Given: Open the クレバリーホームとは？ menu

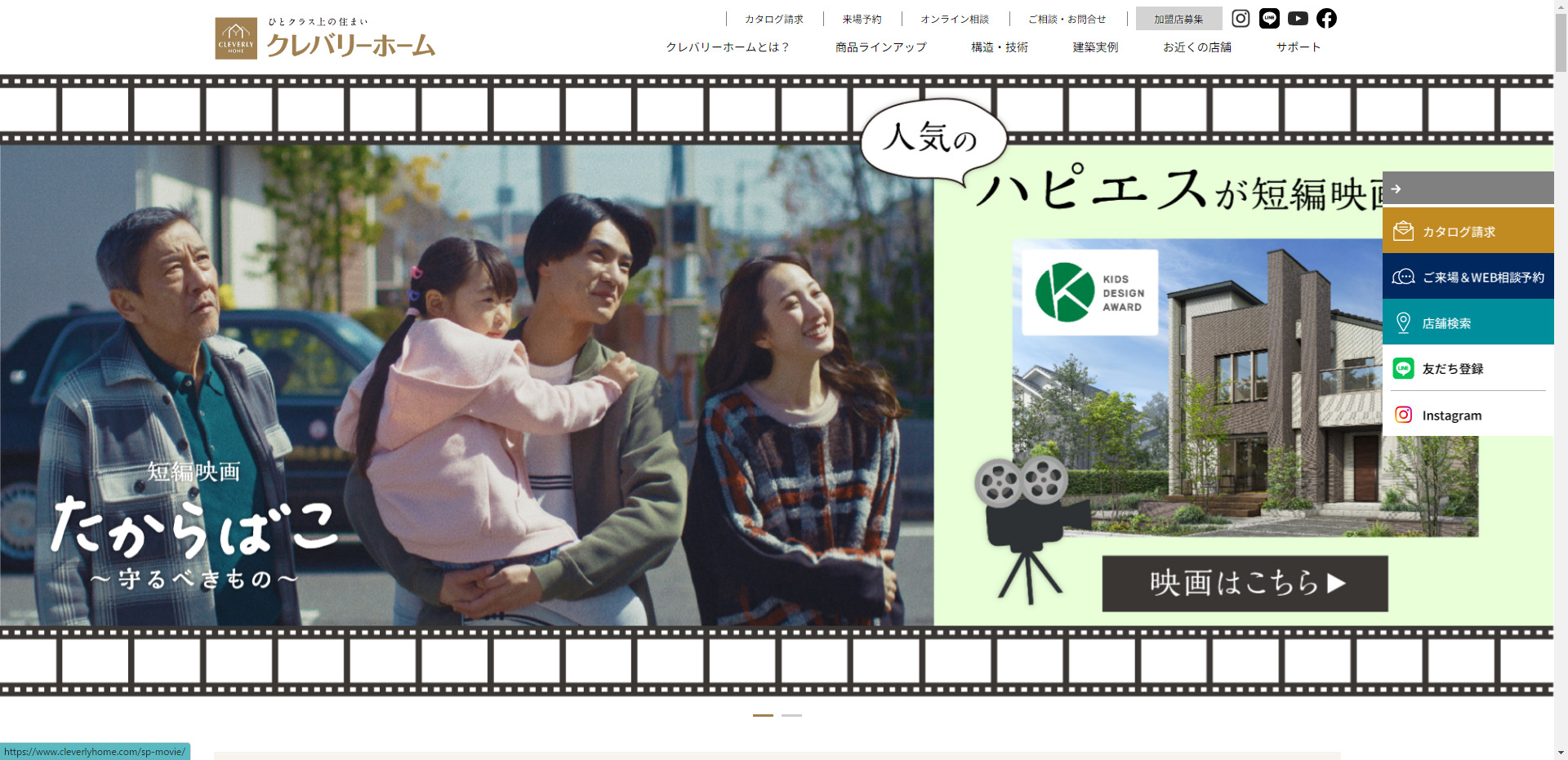Looking at the screenshot, I should (x=727, y=47).
